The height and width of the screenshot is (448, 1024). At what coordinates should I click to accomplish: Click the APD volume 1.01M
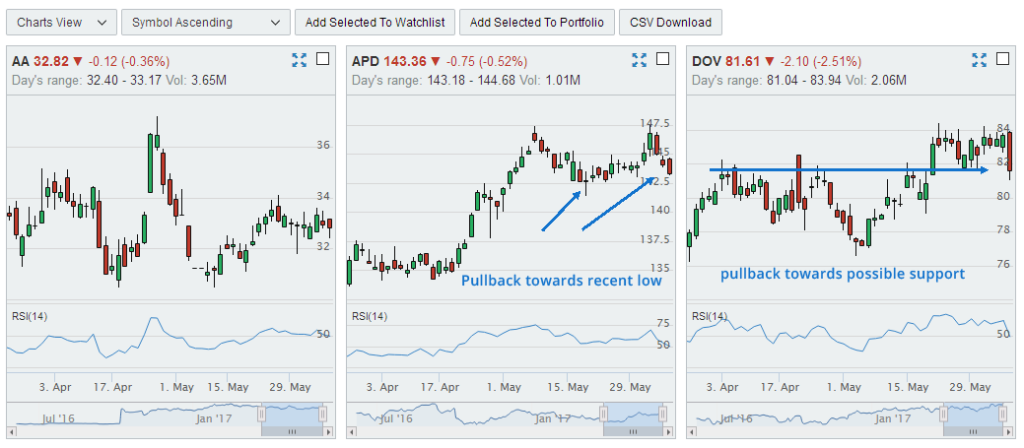563,81
